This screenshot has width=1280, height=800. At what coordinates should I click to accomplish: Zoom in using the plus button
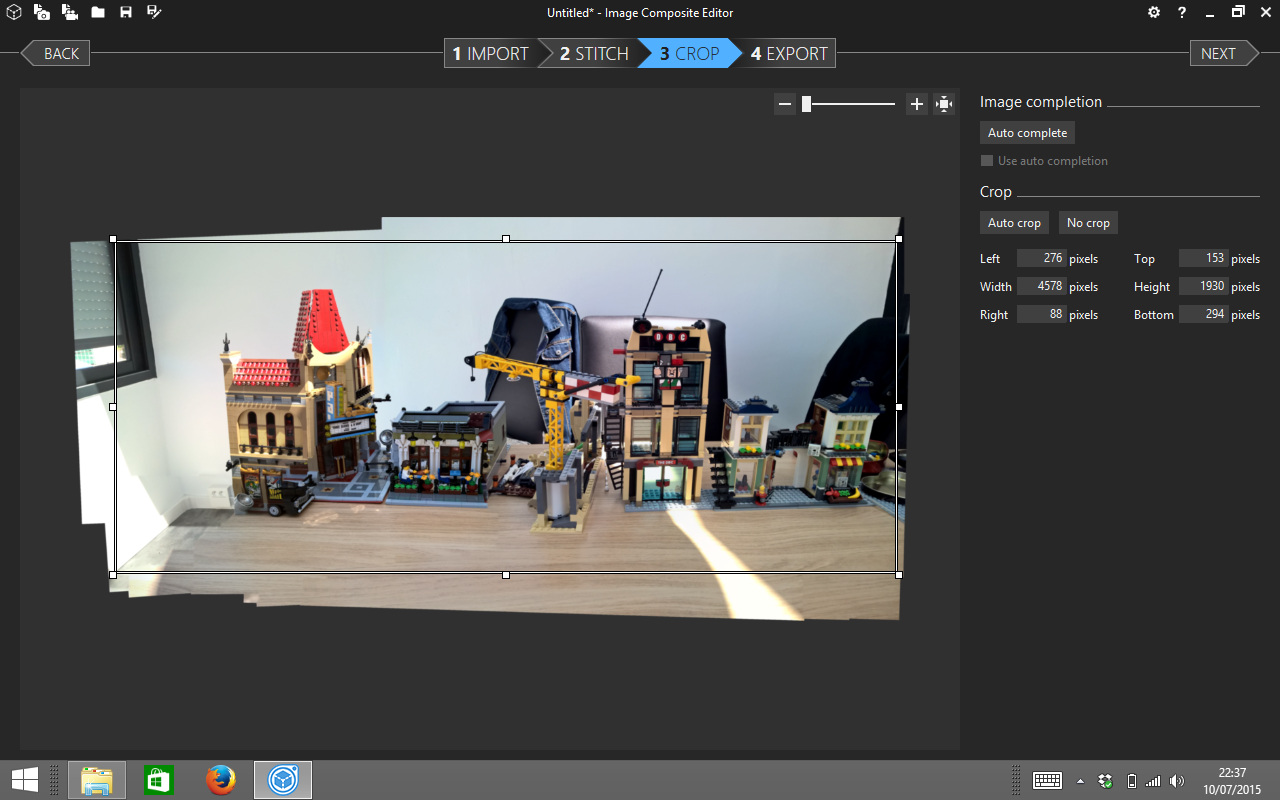(x=917, y=104)
